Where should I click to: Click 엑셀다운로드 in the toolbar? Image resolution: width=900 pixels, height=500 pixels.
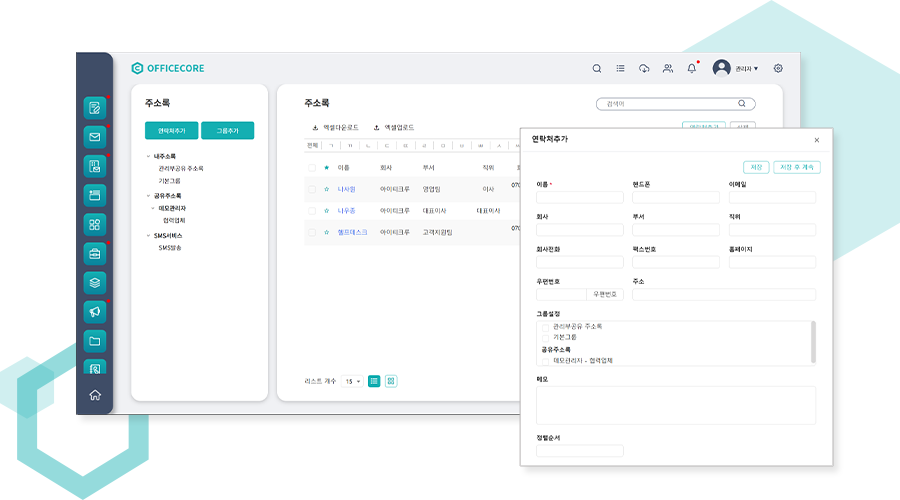[335, 128]
